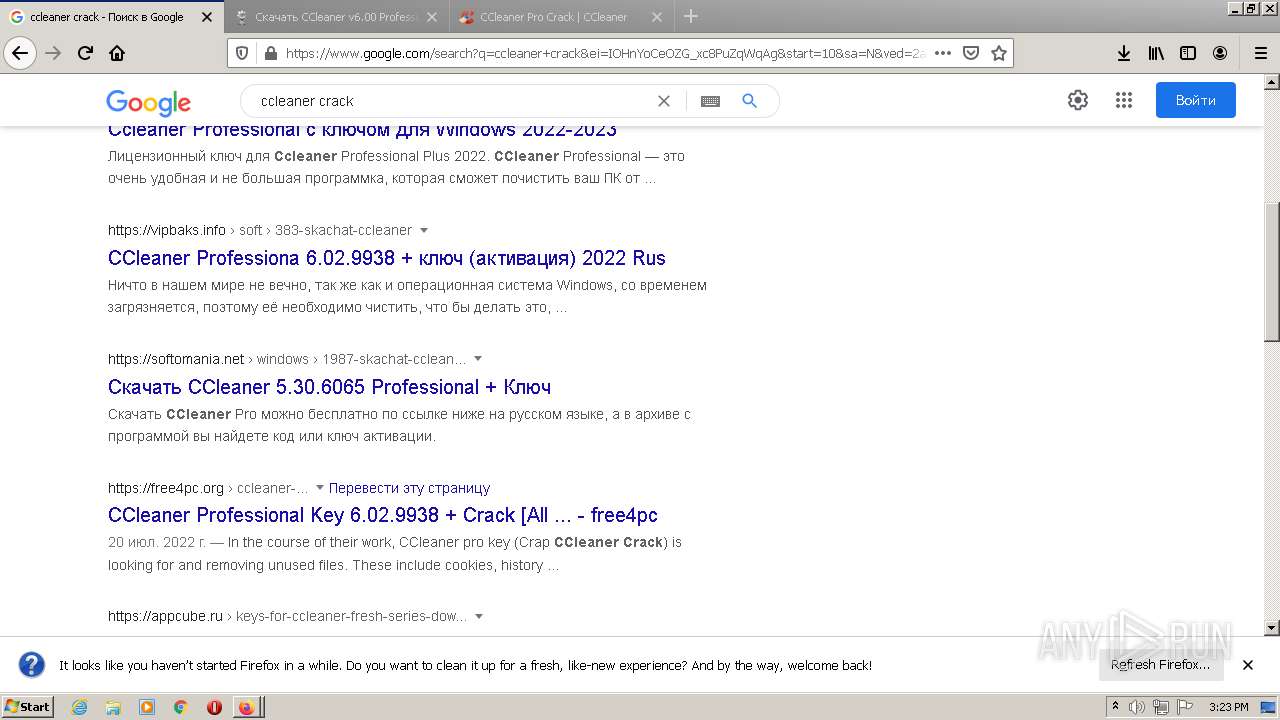Click the Firefox address bar URL

(x=605, y=53)
